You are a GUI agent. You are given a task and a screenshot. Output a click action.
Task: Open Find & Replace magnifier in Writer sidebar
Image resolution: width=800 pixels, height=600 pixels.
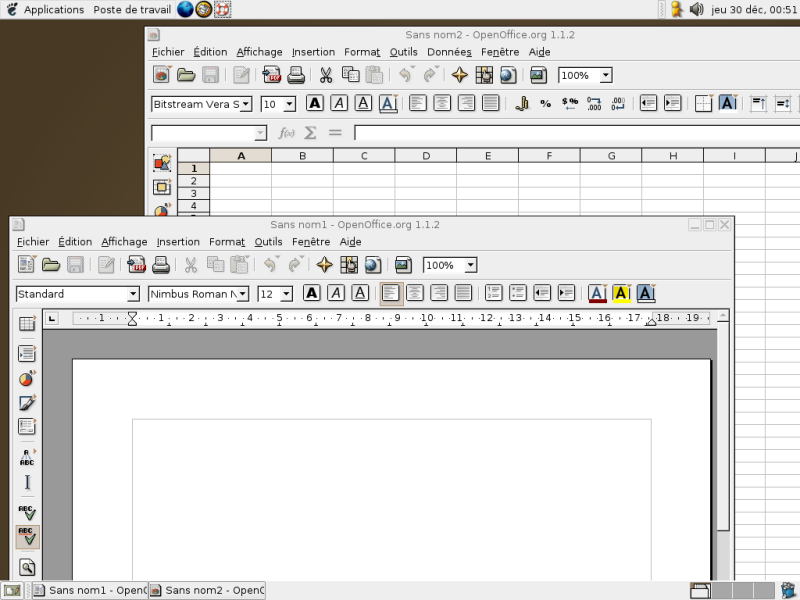tap(27, 567)
